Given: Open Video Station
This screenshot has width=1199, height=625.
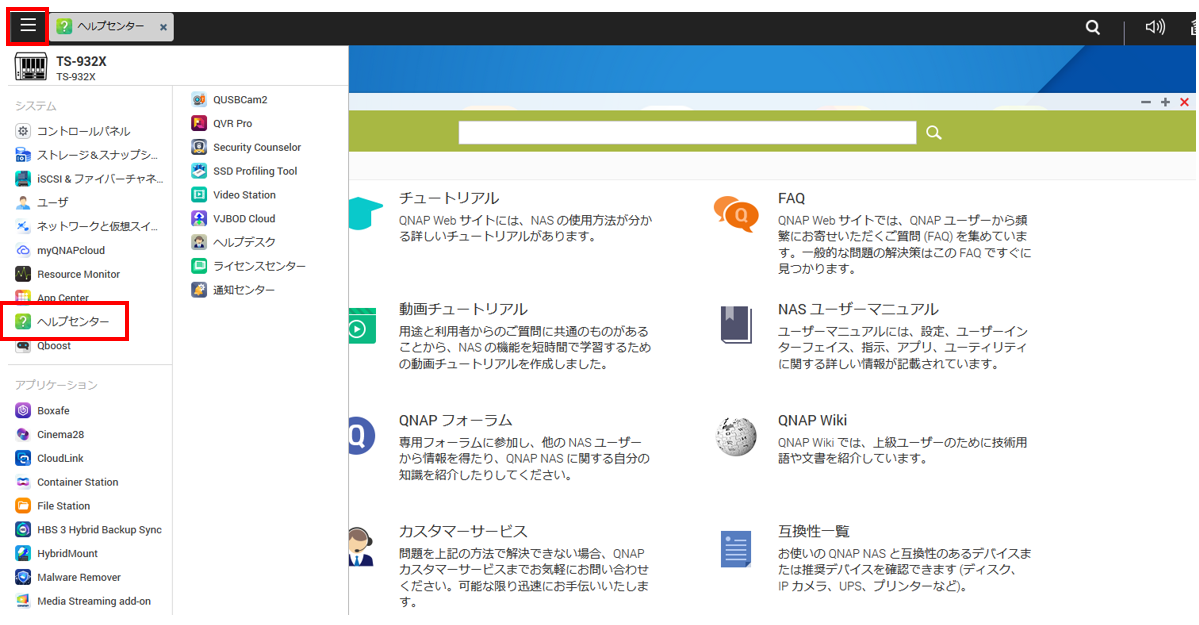Looking at the screenshot, I should tap(233, 194).
